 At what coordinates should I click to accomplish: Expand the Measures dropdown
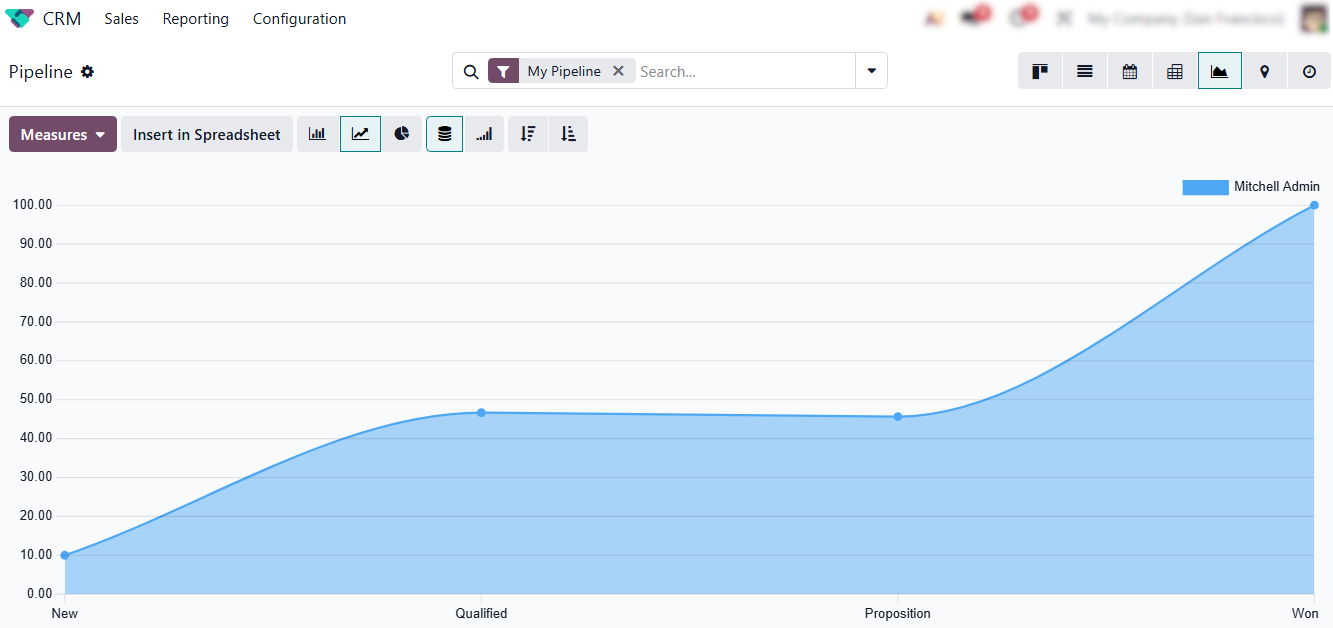point(63,134)
